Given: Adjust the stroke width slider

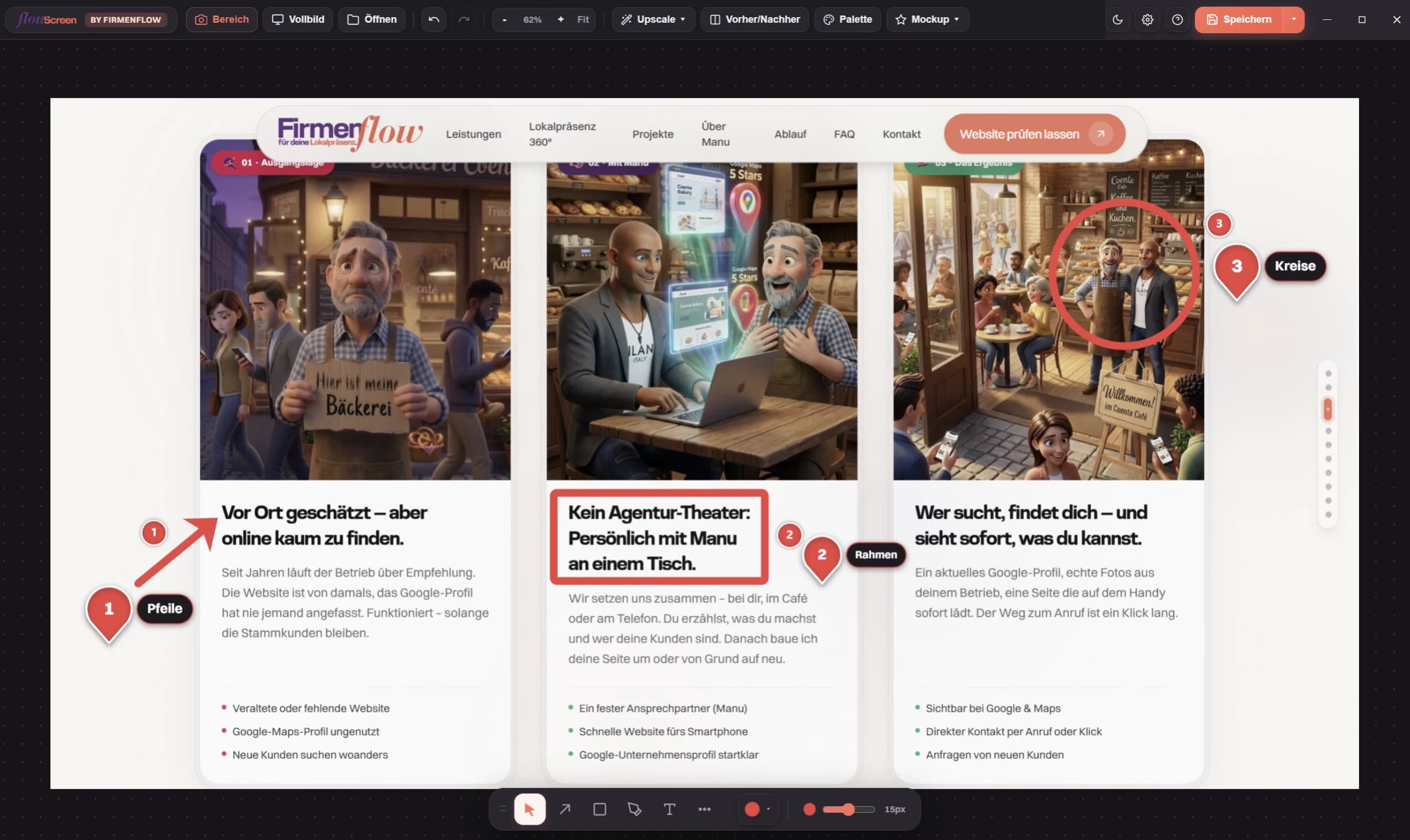Looking at the screenshot, I should coord(848,809).
